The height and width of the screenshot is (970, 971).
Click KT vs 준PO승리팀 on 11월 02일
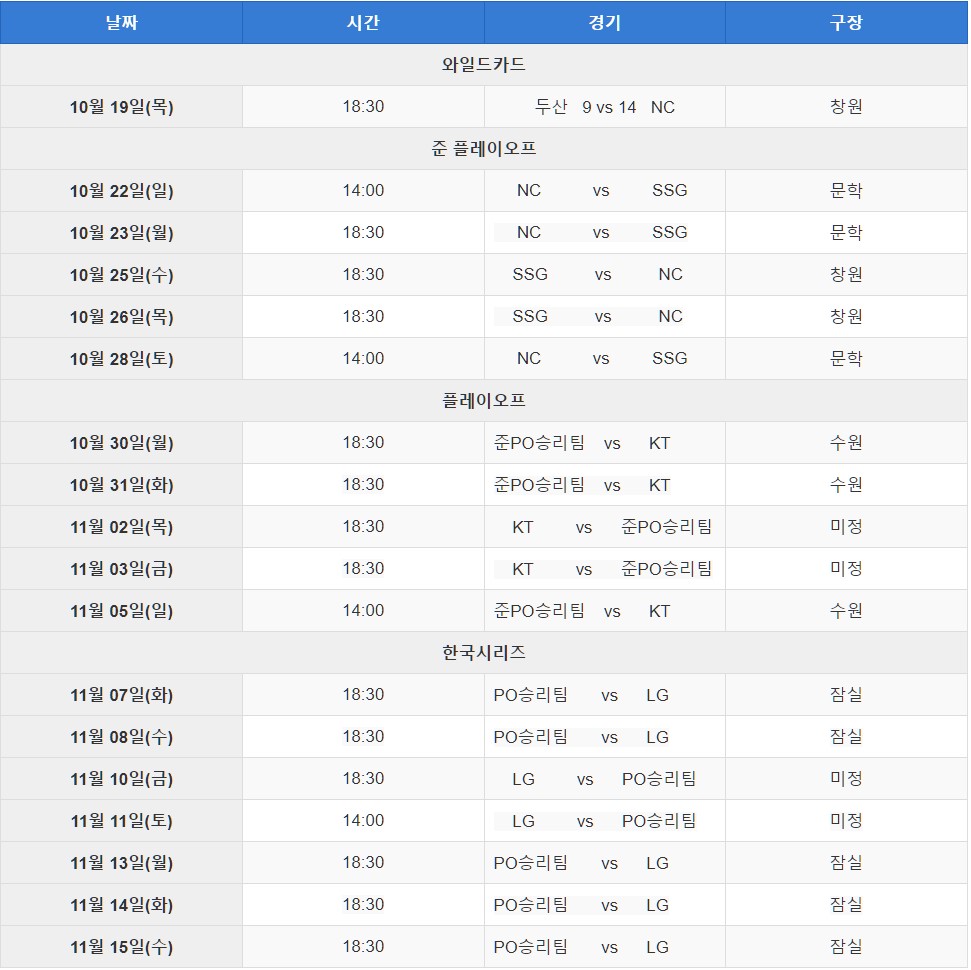(x=612, y=527)
